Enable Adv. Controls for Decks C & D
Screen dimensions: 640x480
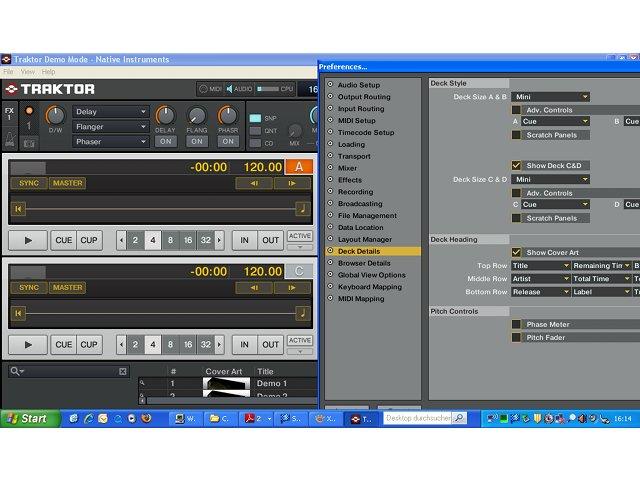(516, 193)
